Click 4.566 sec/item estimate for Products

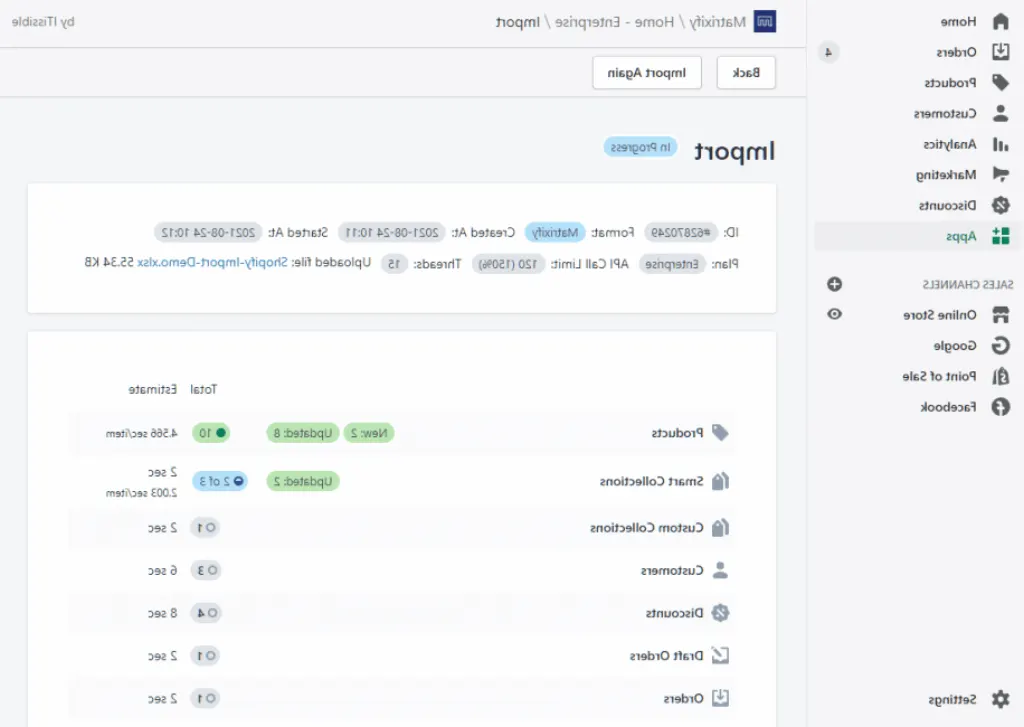pyautogui.click(x=142, y=434)
